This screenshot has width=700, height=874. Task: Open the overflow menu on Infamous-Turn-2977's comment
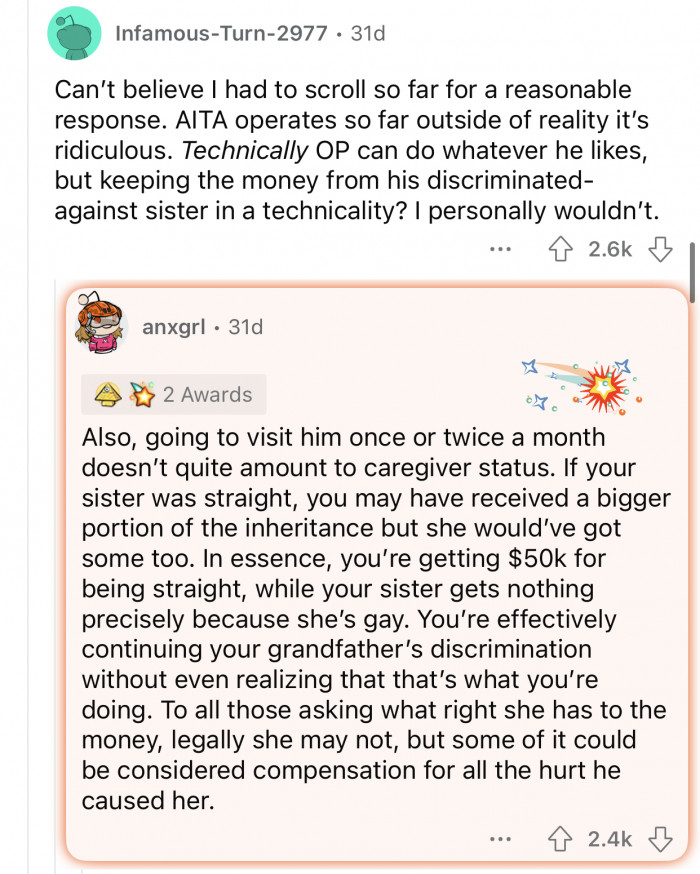(x=499, y=250)
